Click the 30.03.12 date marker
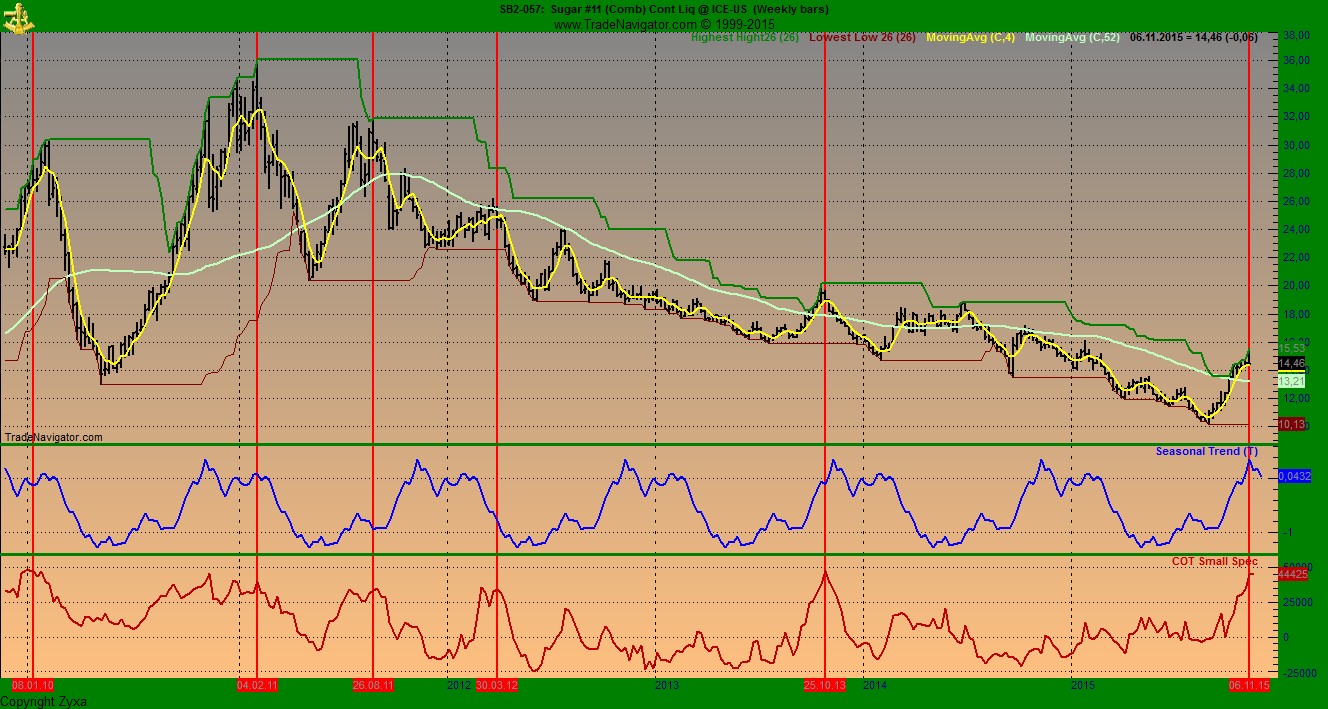Viewport: 1328px width, 709px height. coord(497,686)
